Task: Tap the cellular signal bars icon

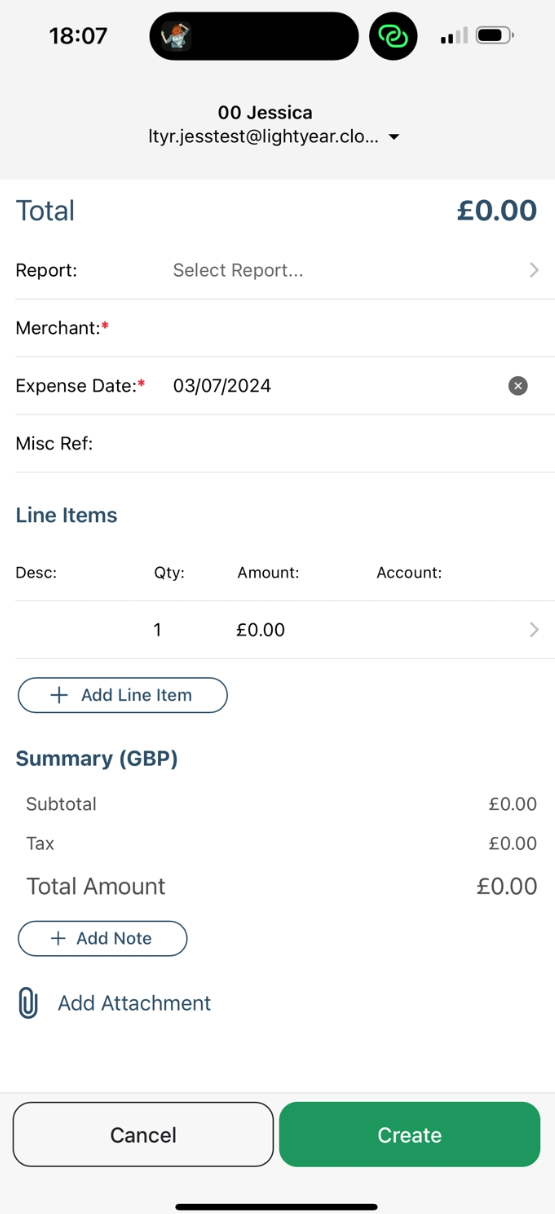Action: (454, 37)
